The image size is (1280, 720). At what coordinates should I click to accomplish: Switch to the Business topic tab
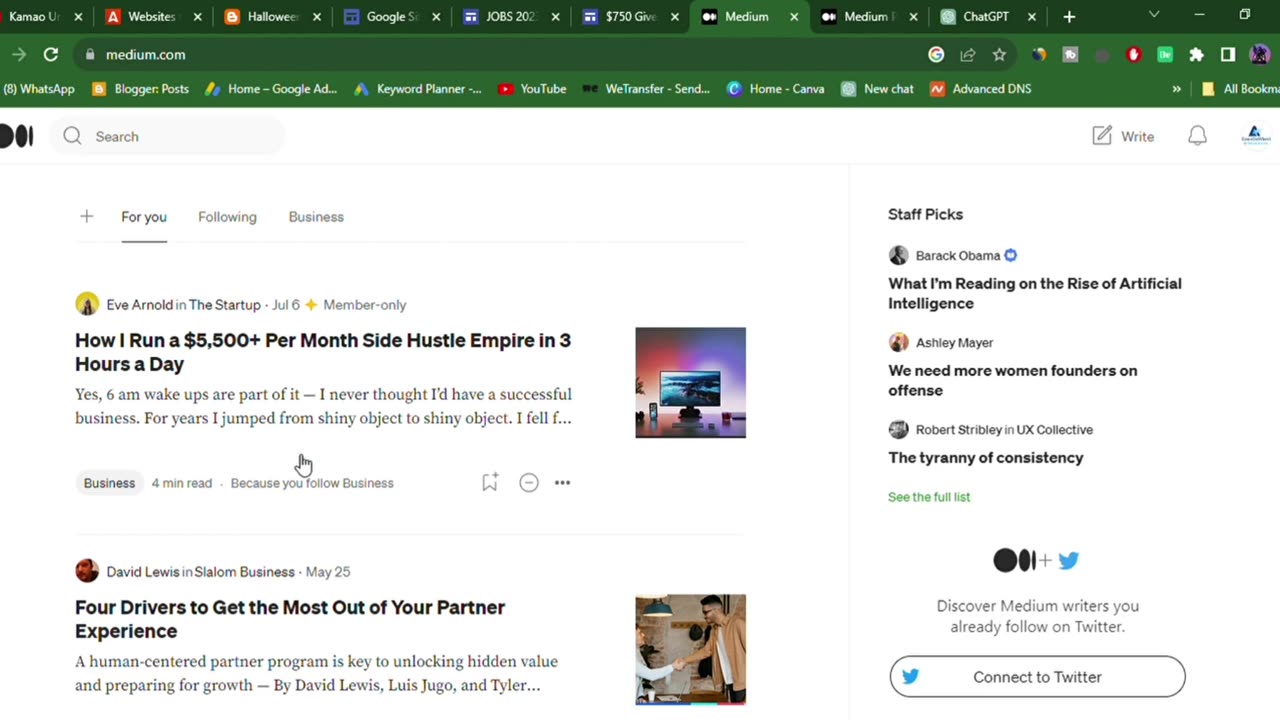pyautogui.click(x=316, y=217)
